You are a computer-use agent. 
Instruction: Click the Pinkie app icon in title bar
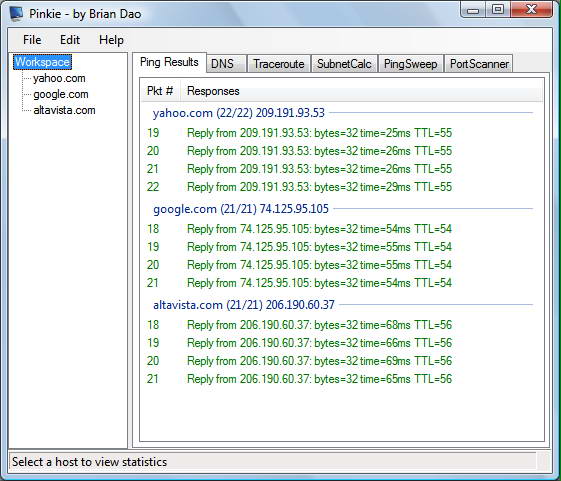tap(16, 14)
